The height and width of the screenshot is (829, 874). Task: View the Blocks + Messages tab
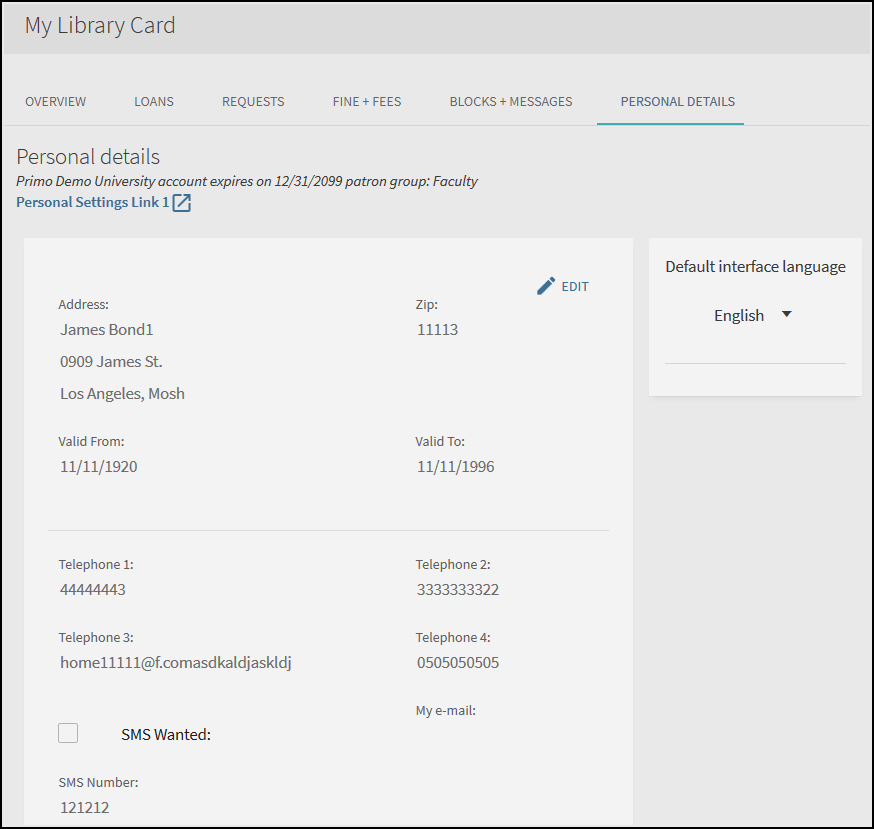click(511, 101)
